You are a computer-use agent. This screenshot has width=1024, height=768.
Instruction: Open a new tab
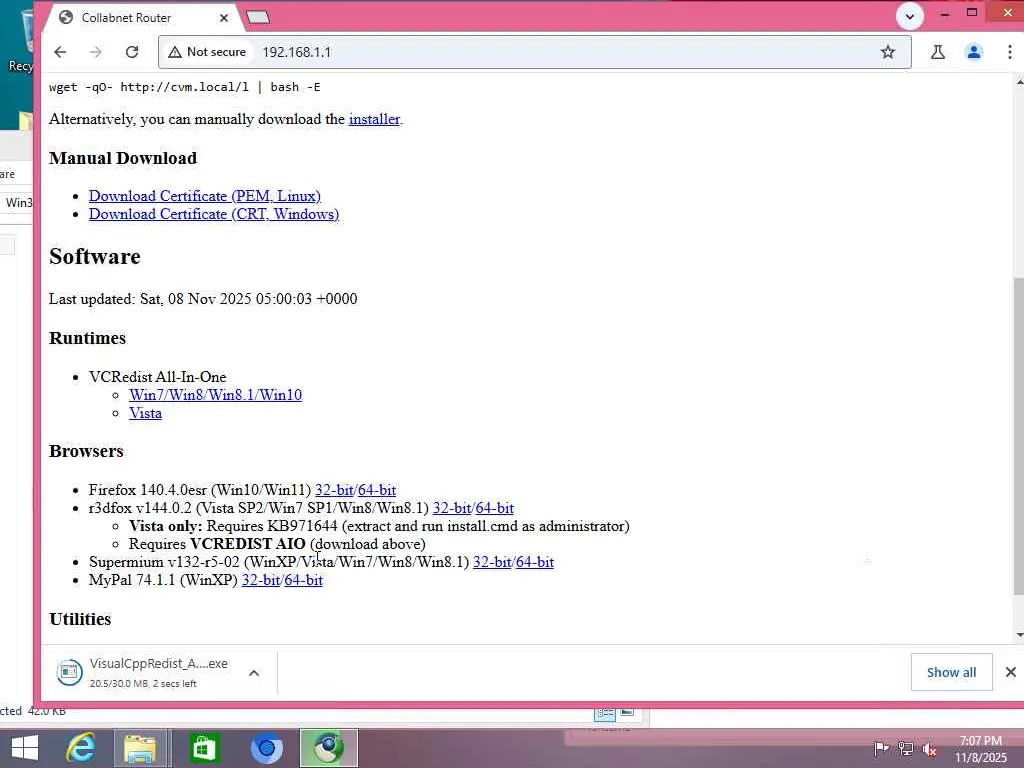[x=258, y=18]
